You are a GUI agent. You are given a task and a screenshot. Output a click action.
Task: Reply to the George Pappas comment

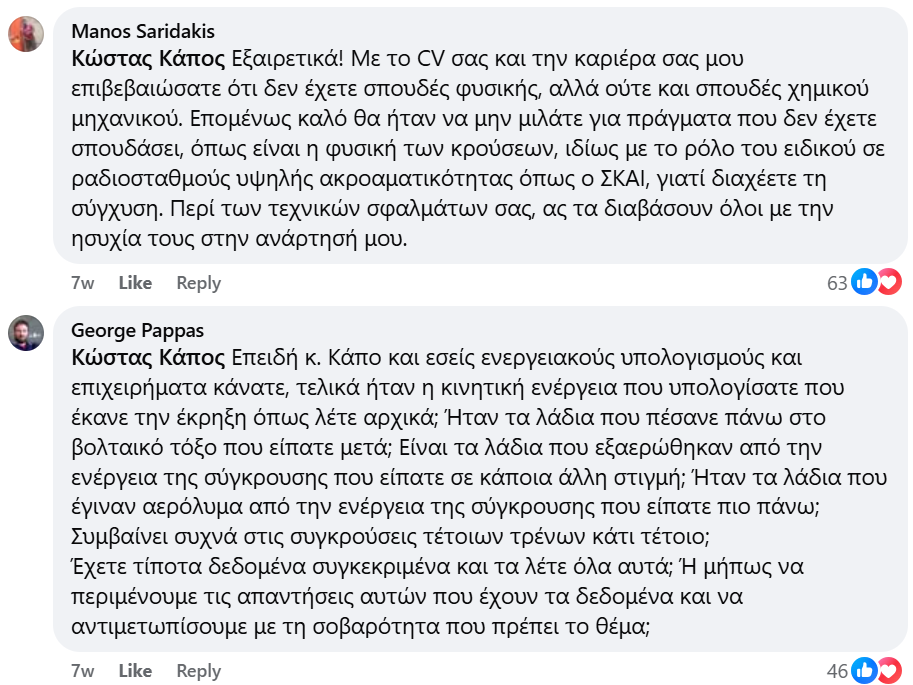click(199, 671)
